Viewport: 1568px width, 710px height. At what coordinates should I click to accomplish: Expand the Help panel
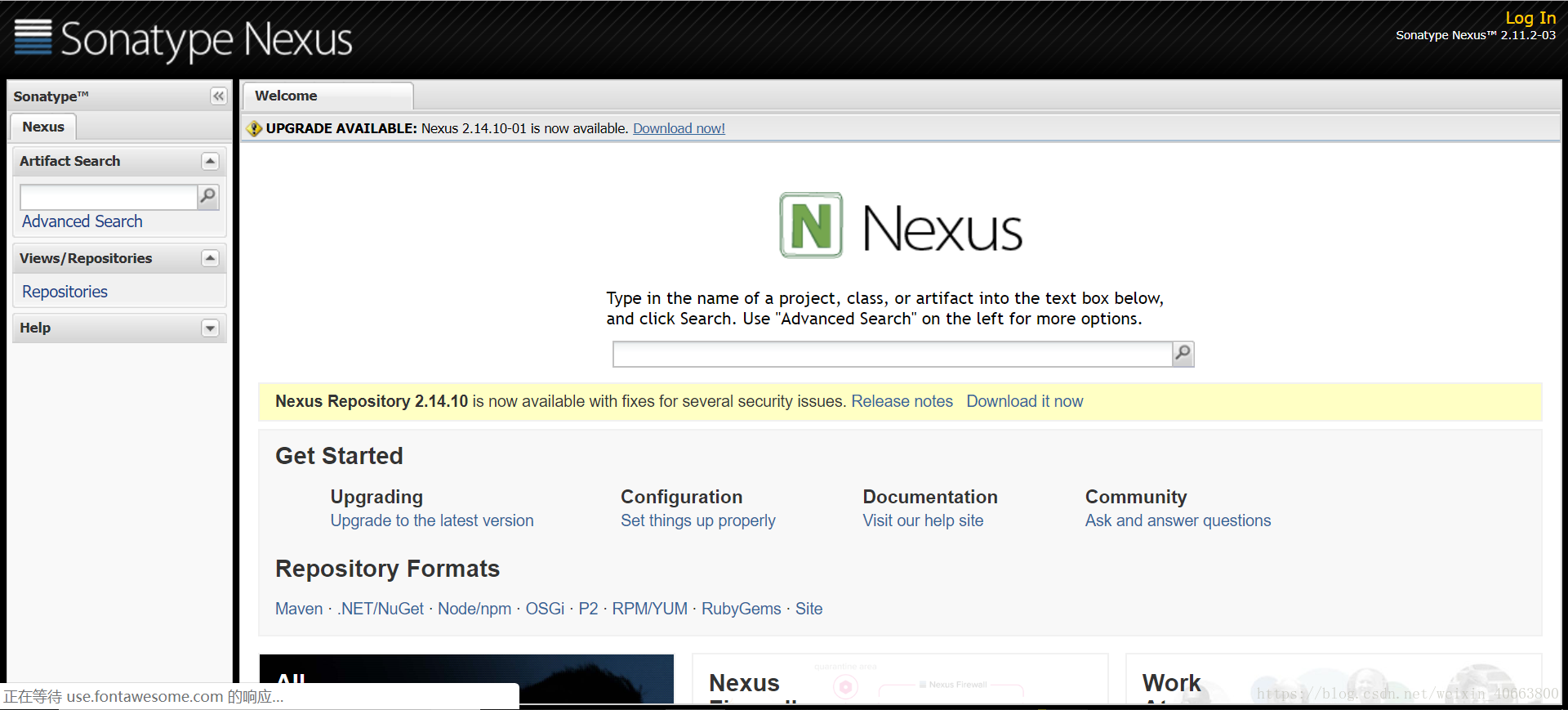210,328
